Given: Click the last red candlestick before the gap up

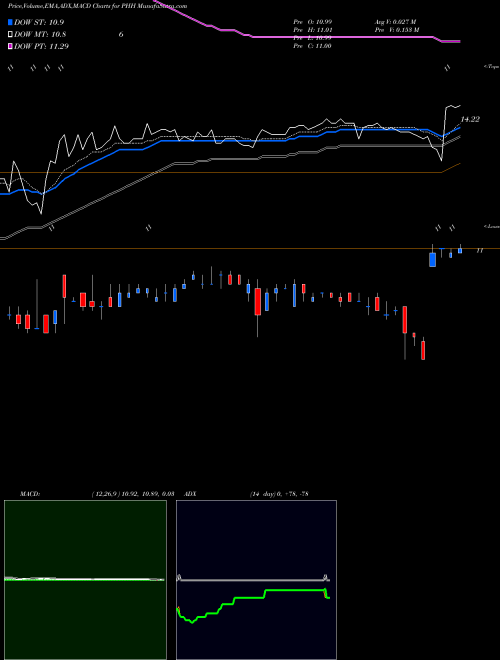Looking at the screenshot, I should (423, 350).
